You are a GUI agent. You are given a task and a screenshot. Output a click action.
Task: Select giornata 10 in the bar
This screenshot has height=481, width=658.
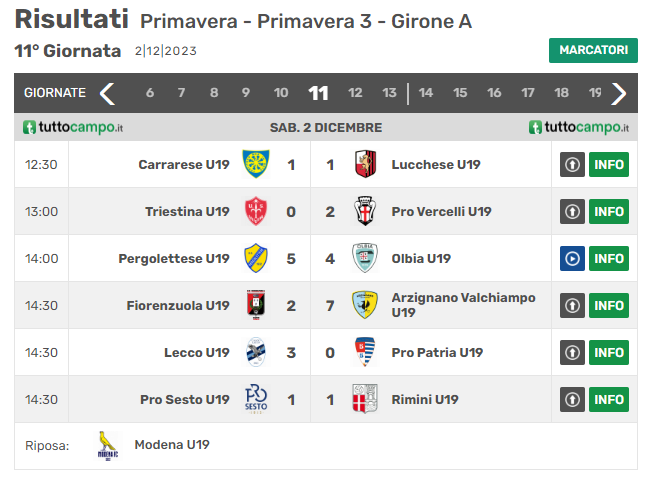(281, 93)
